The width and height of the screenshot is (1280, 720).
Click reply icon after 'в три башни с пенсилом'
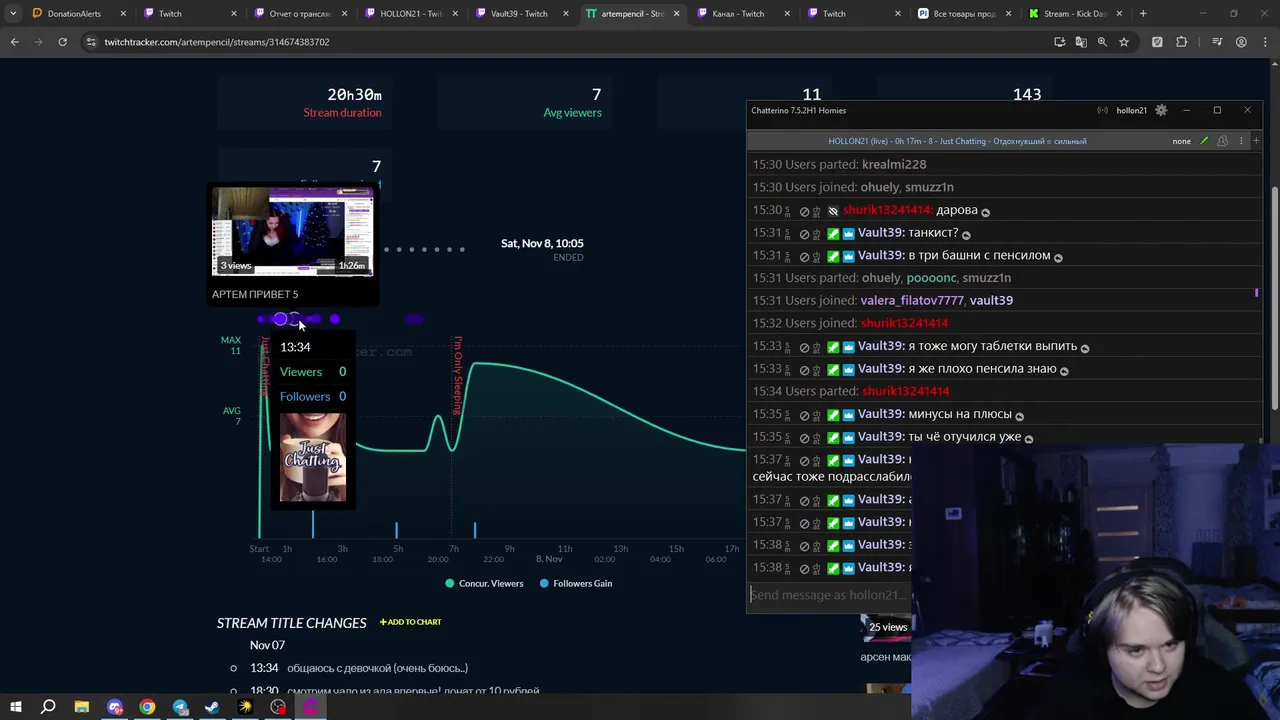[1058, 257]
